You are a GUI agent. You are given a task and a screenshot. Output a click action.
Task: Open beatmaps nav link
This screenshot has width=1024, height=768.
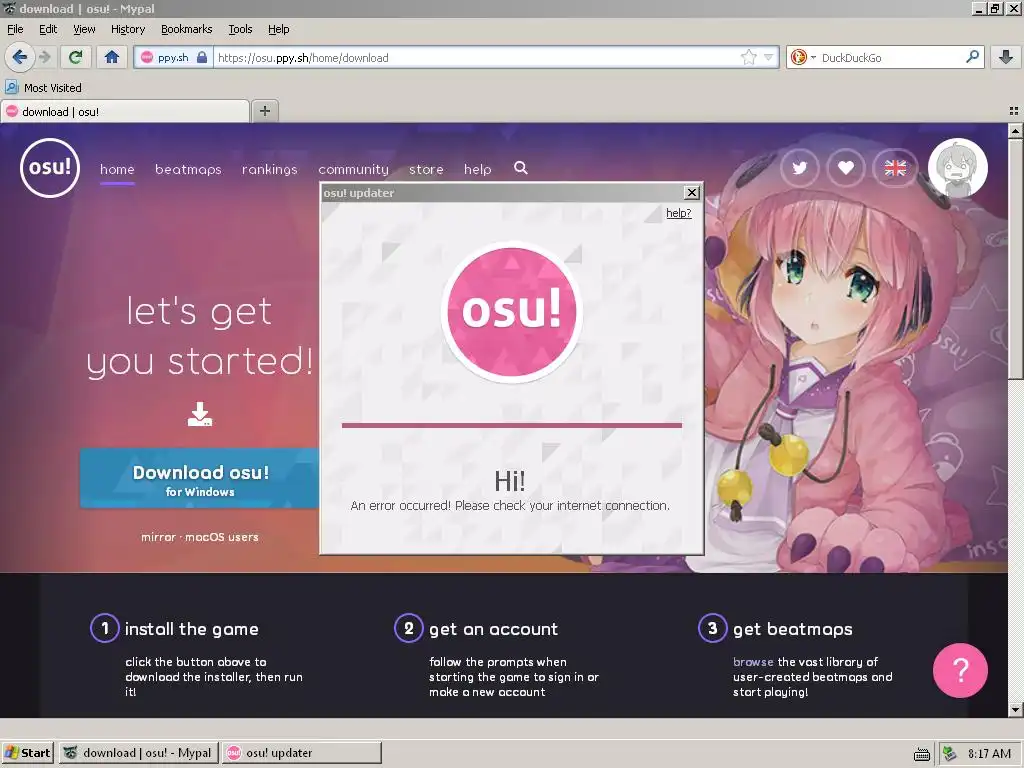[x=188, y=169]
